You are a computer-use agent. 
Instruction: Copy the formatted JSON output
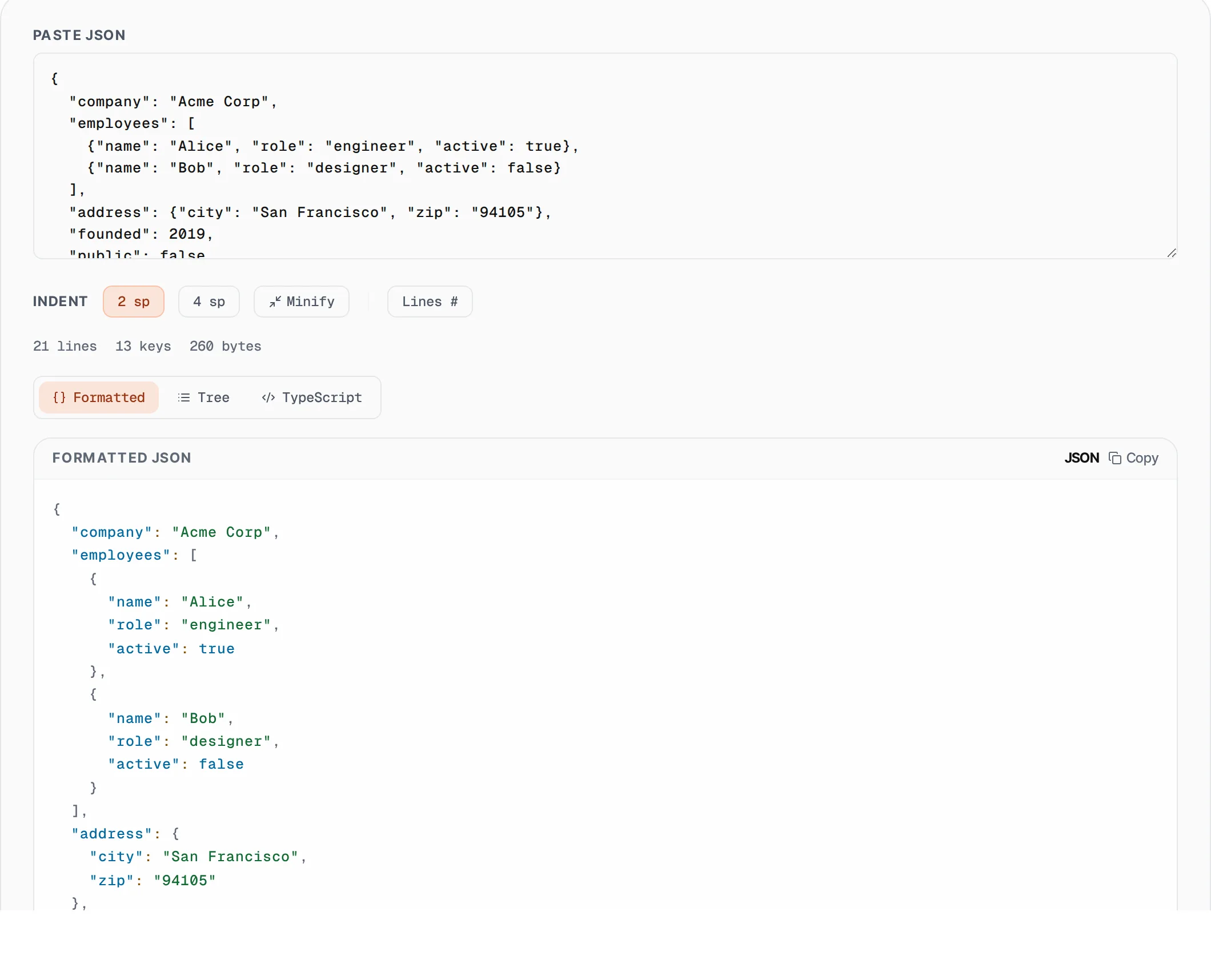point(1133,458)
